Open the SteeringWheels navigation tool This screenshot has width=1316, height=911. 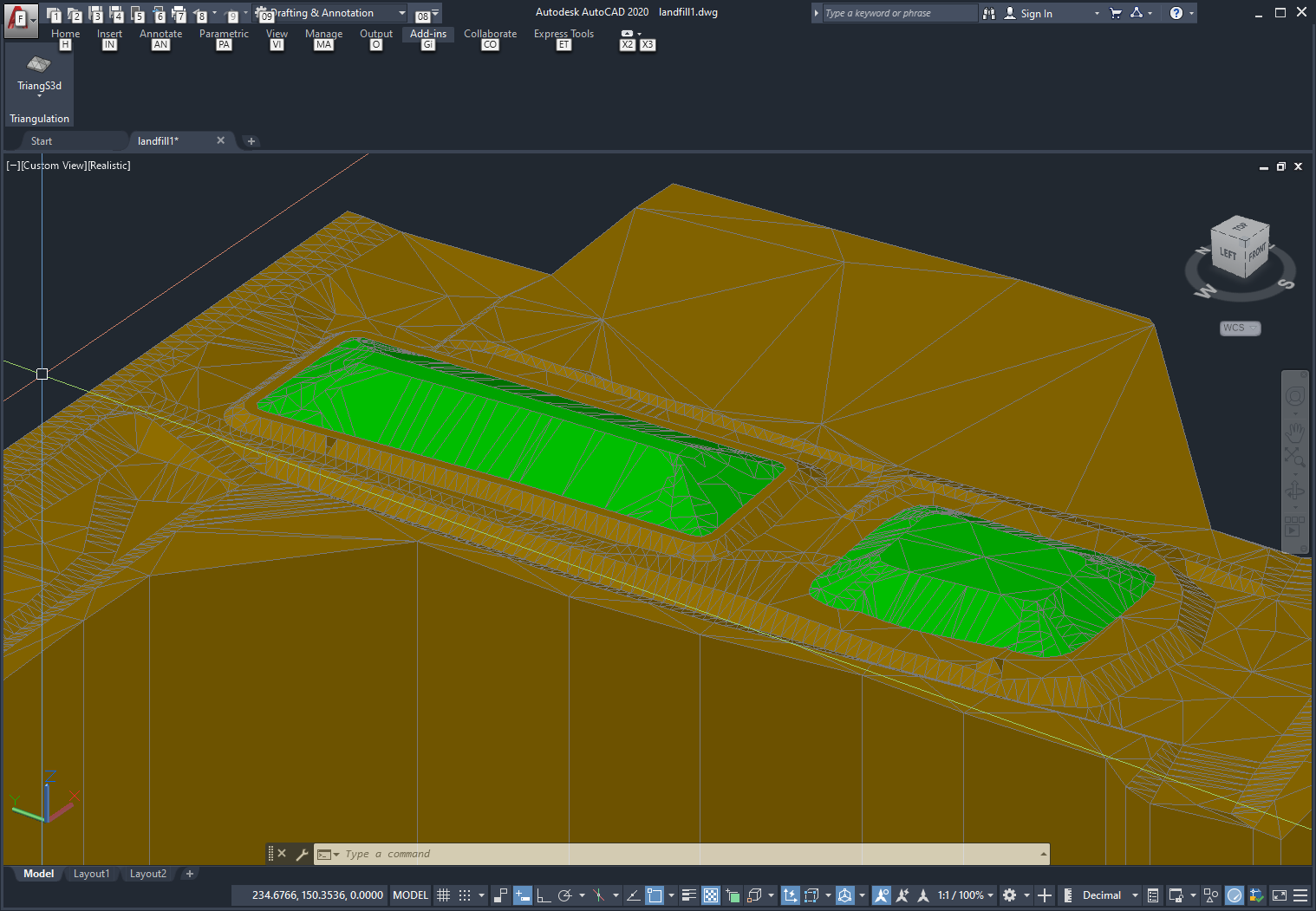[1294, 396]
